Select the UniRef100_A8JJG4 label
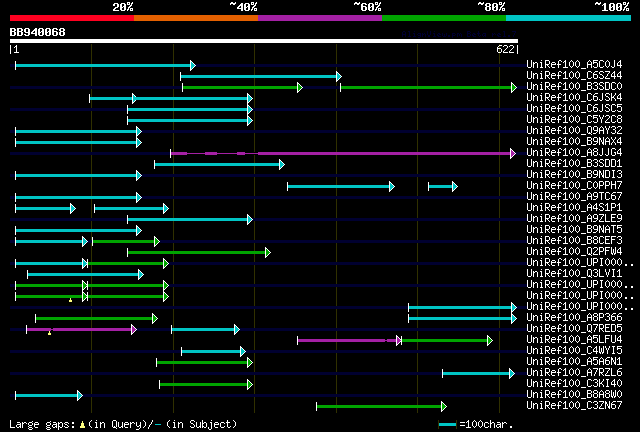 pos(574,152)
